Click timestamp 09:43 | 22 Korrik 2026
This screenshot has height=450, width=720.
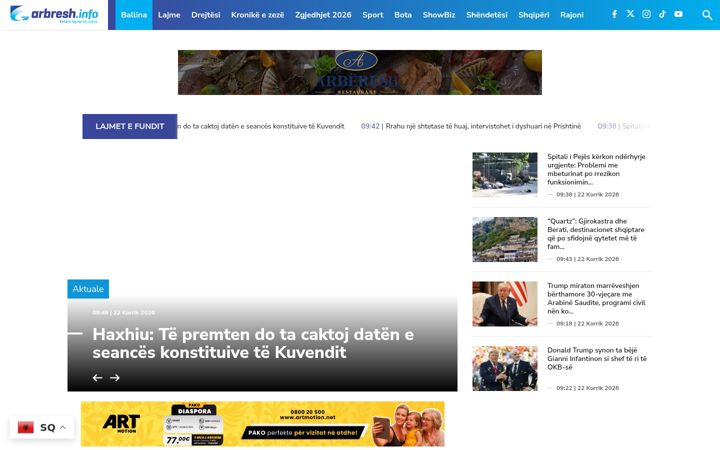[x=587, y=259]
